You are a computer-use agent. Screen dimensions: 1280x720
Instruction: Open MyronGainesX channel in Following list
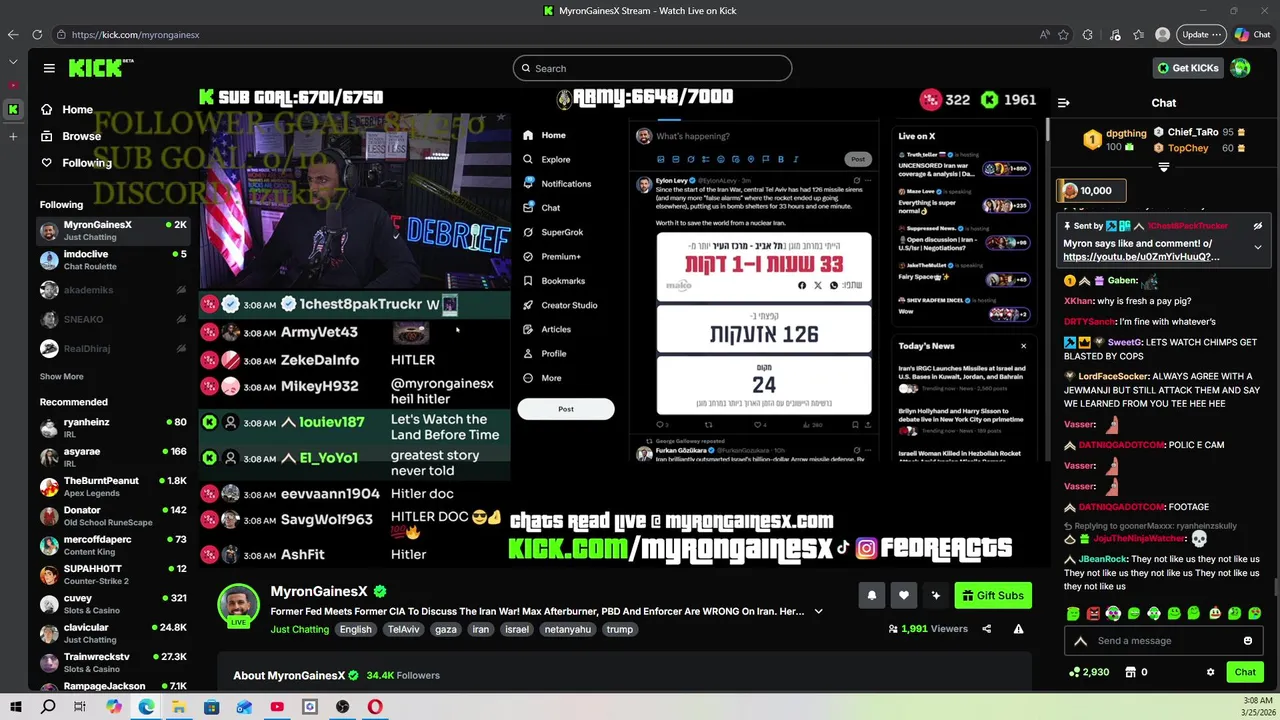click(112, 231)
